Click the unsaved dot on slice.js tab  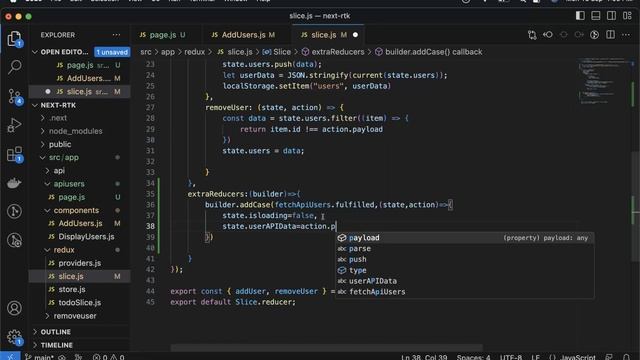(355, 35)
